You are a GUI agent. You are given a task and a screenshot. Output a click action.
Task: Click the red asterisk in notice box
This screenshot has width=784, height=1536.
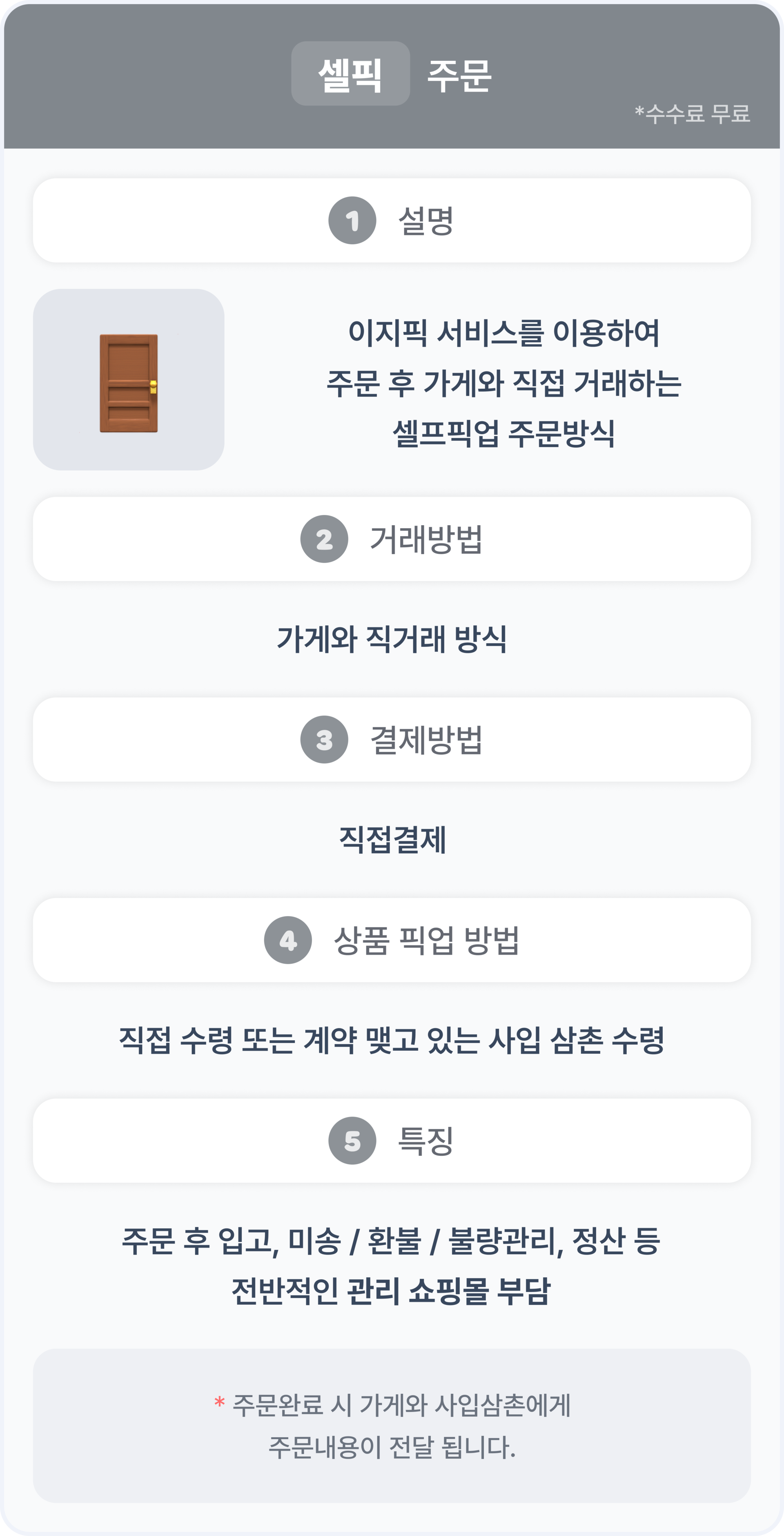pos(219,1402)
